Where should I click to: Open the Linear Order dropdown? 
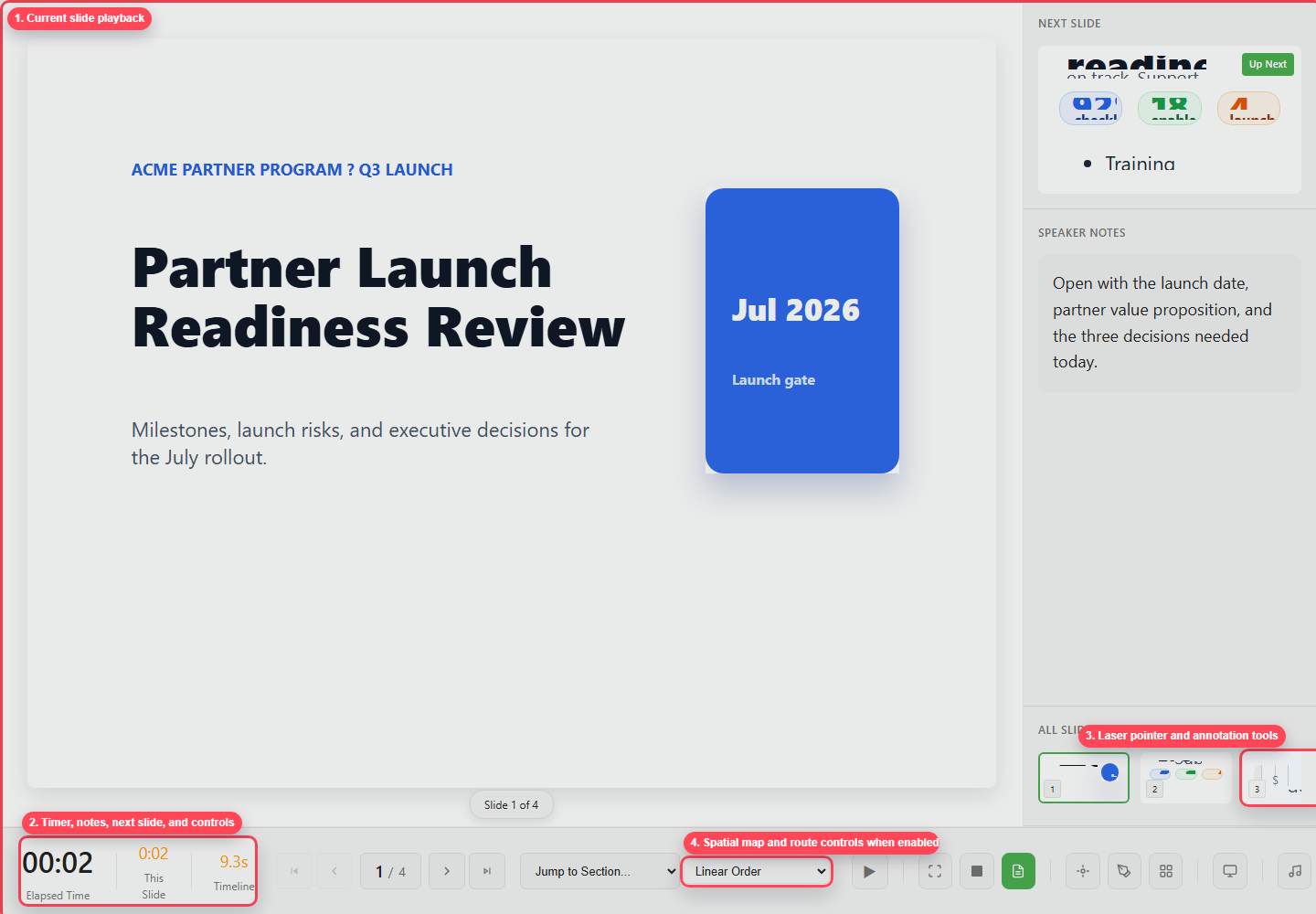757,871
